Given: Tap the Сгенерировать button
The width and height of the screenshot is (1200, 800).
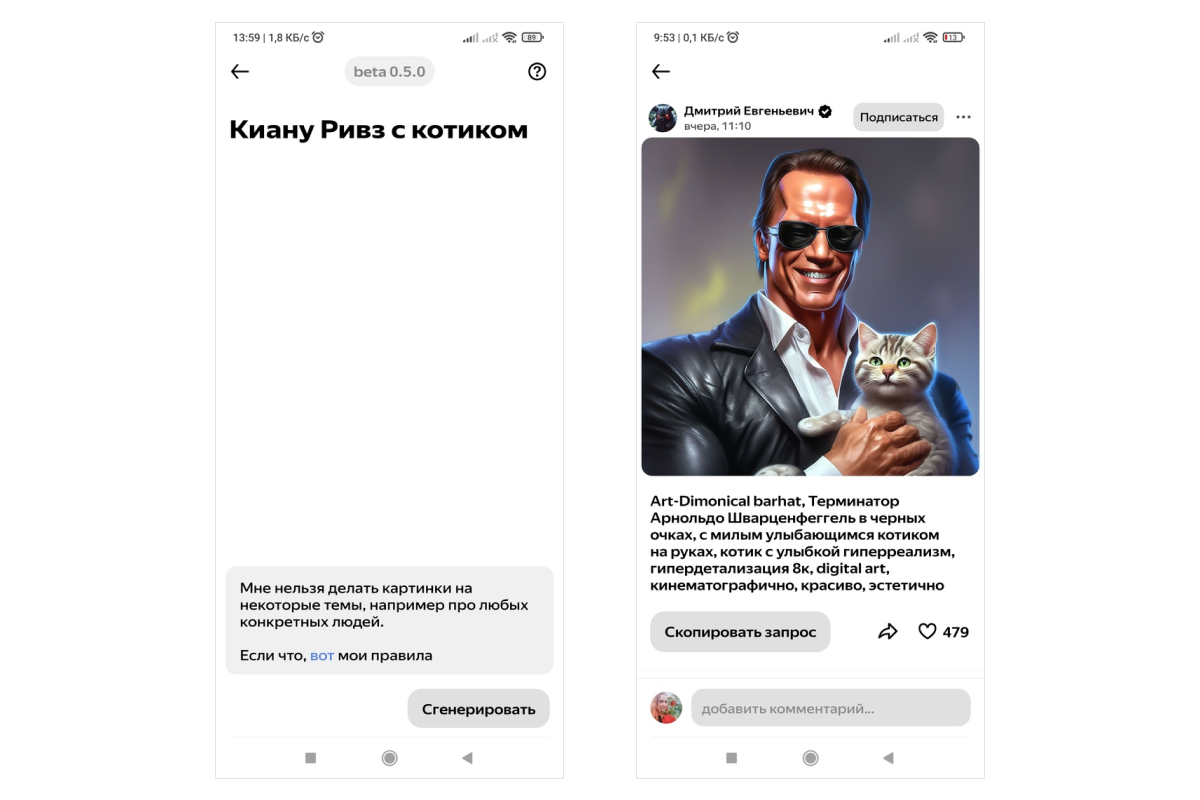Looking at the screenshot, I should (x=478, y=709).
